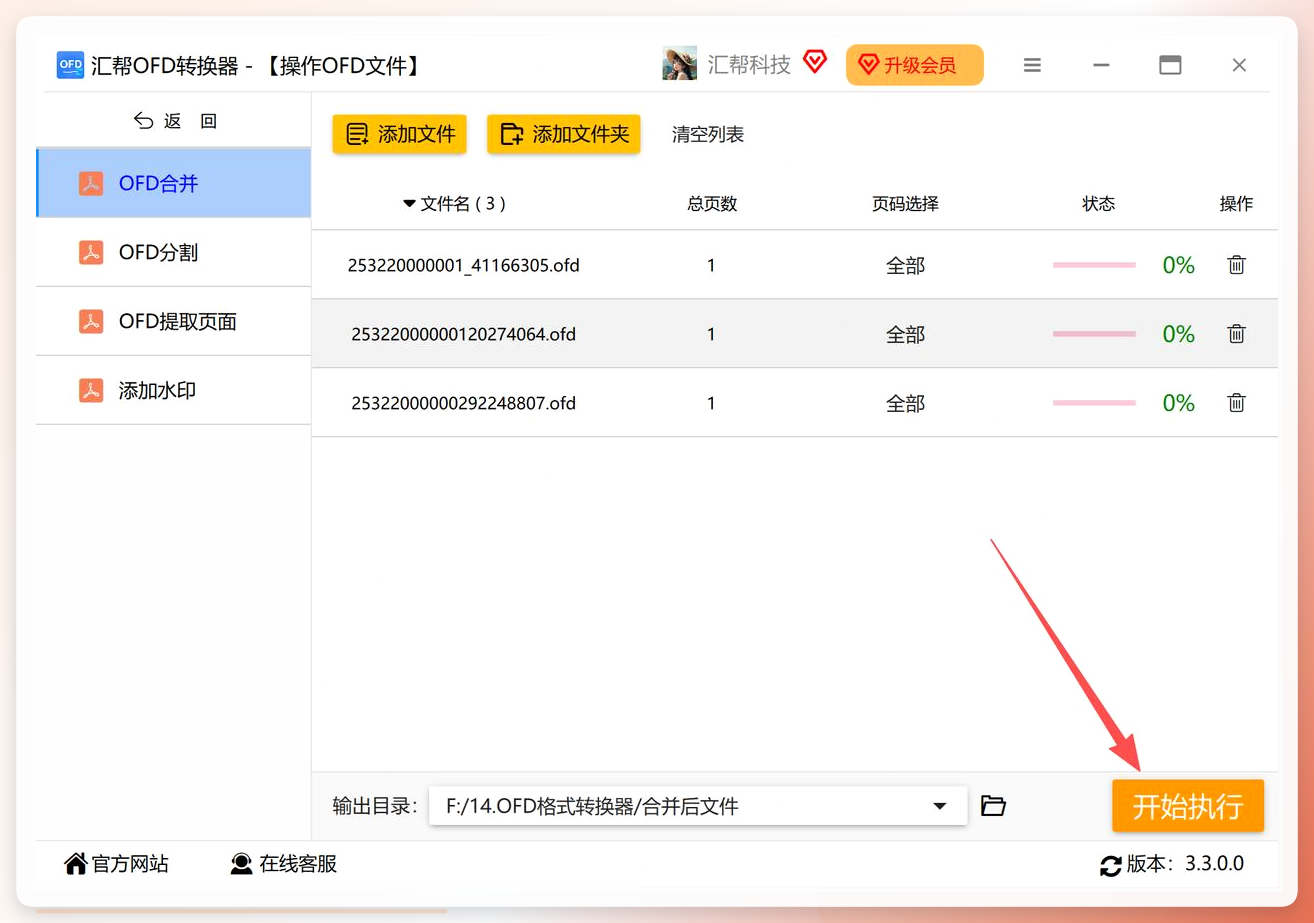1314x923 pixels.
Task: Click the 升级会员 upgrade button
Action: [x=915, y=65]
